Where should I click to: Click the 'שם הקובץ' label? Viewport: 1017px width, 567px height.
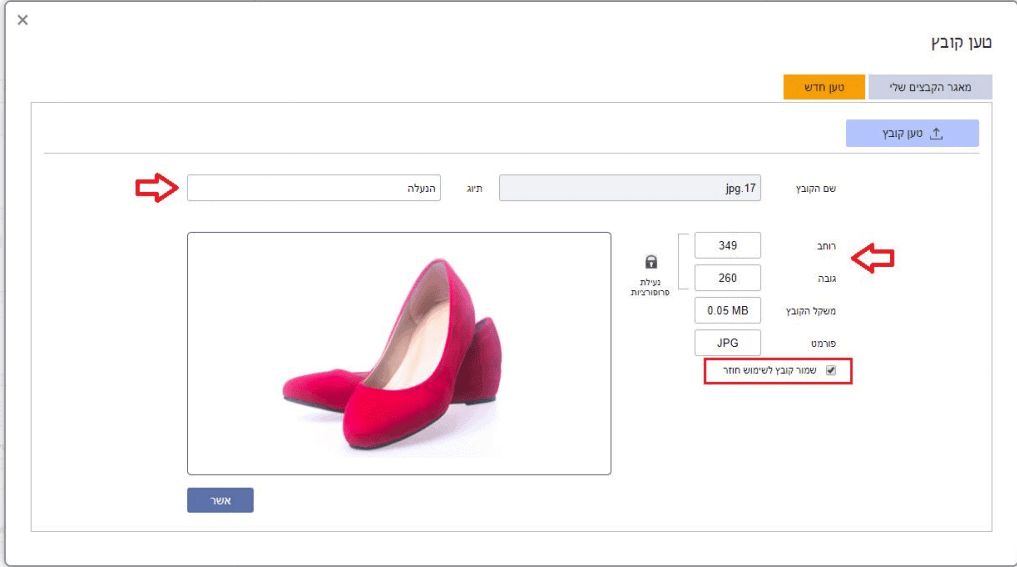point(815,189)
